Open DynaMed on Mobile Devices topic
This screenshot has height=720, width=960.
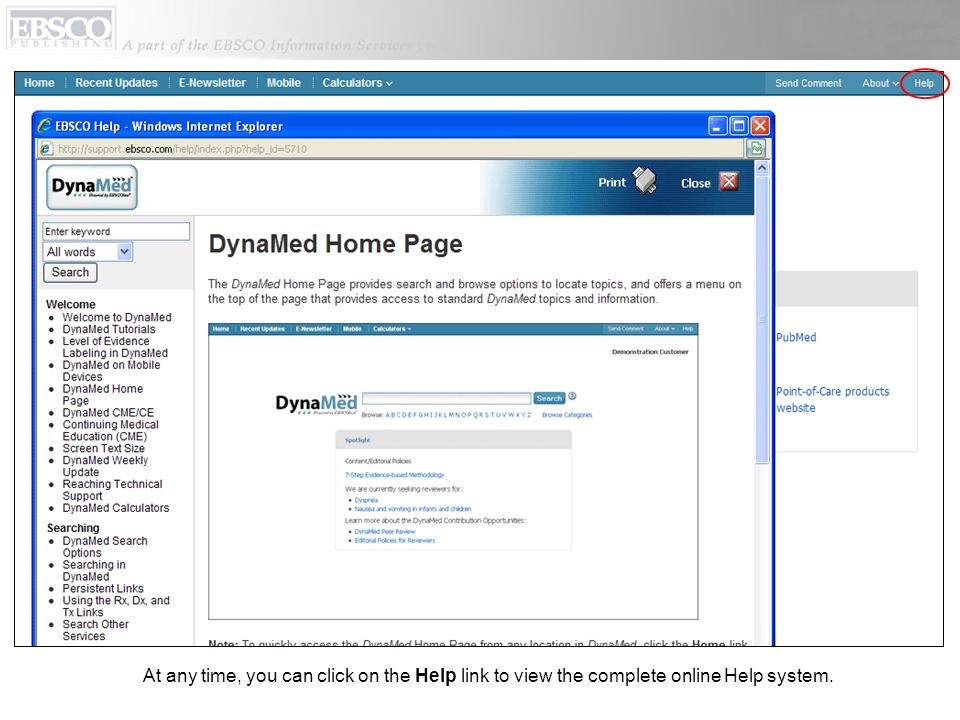111,371
